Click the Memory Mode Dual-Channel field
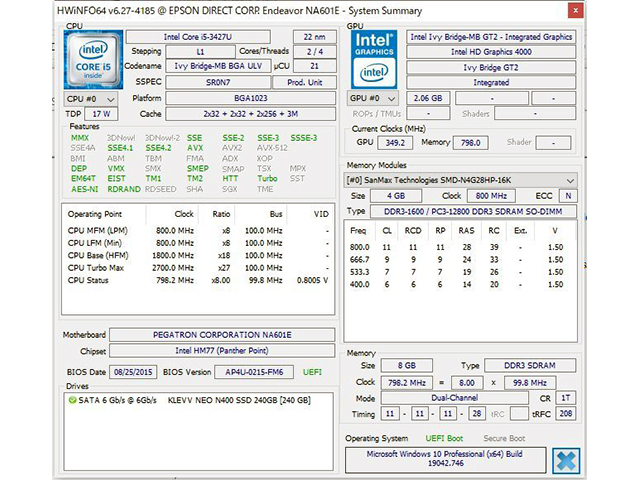The height and width of the screenshot is (480, 640). point(454,398)
